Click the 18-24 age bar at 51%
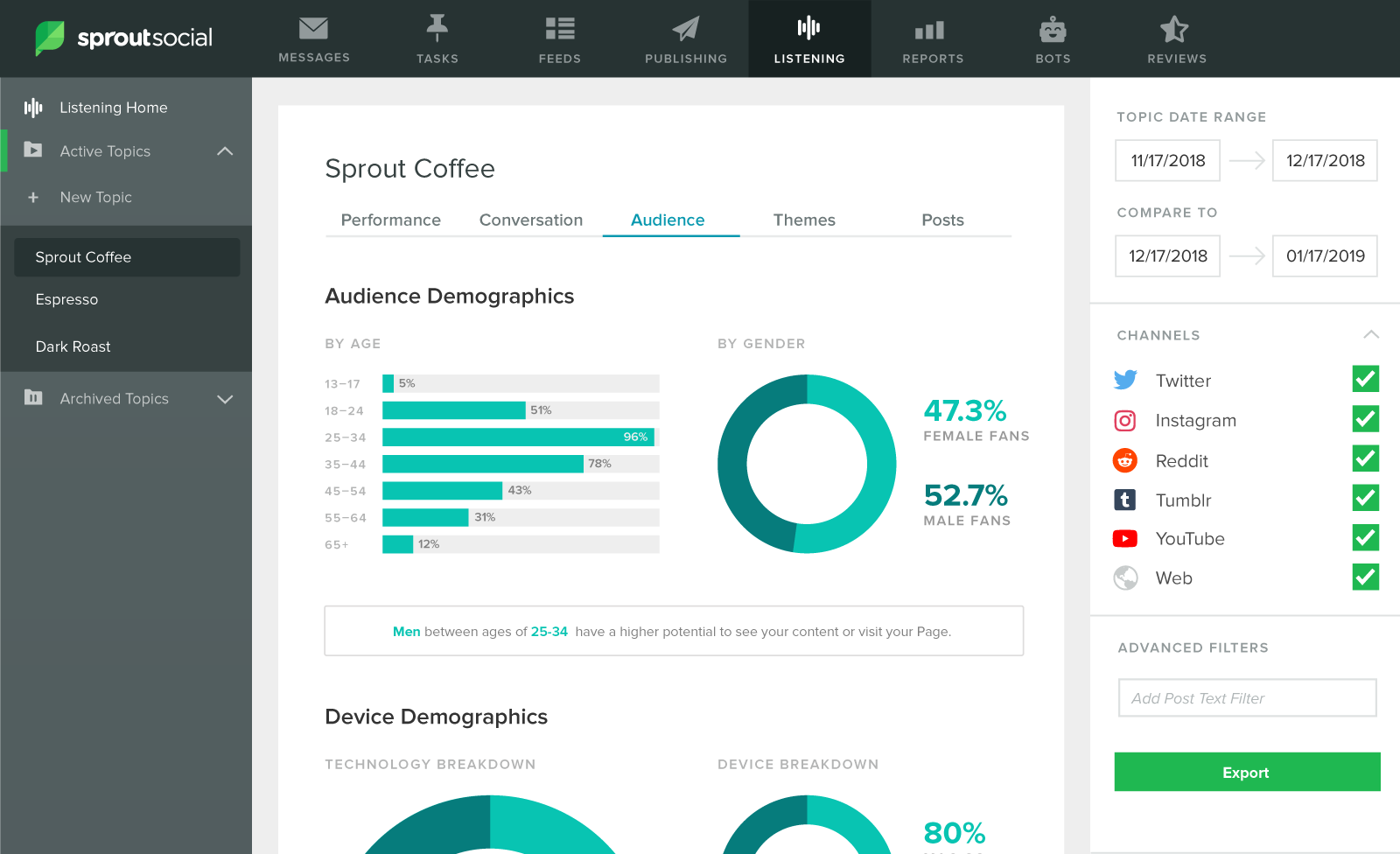Viewport: 1400px width, 854px height. click(454, 410)
